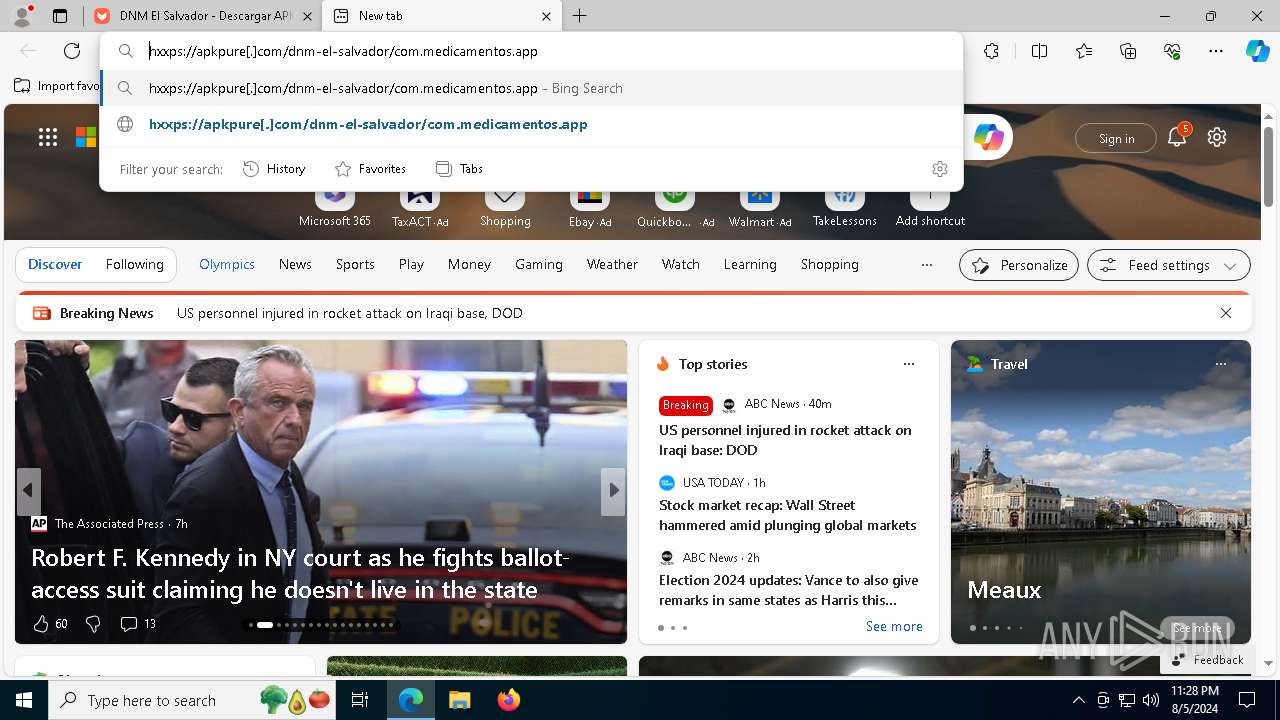Open the Collections icon
The width and height of the screenshot is (1280, 720).
[x=1128, y=51]
